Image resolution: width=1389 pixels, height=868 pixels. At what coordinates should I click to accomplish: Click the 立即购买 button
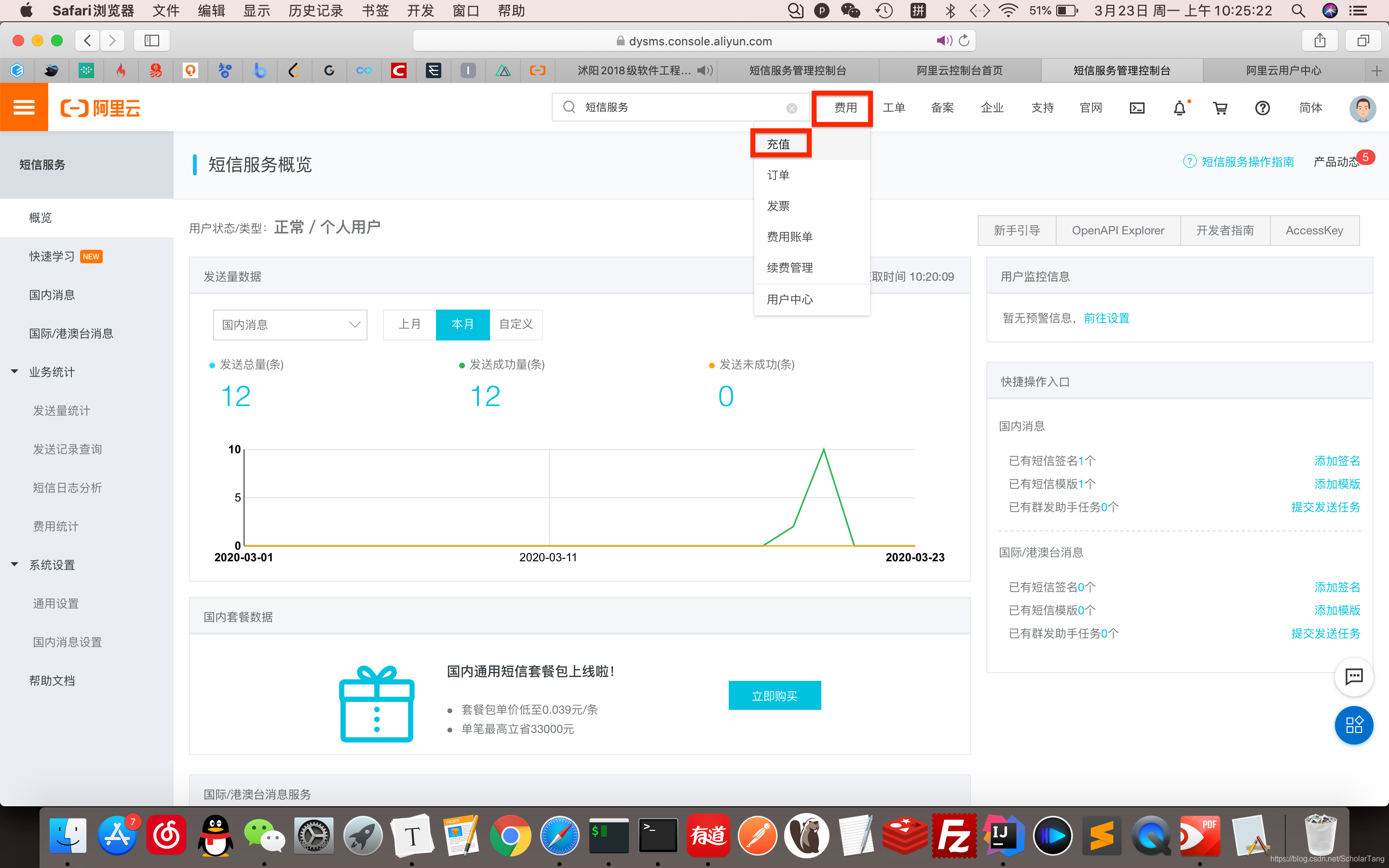(774, 696)
